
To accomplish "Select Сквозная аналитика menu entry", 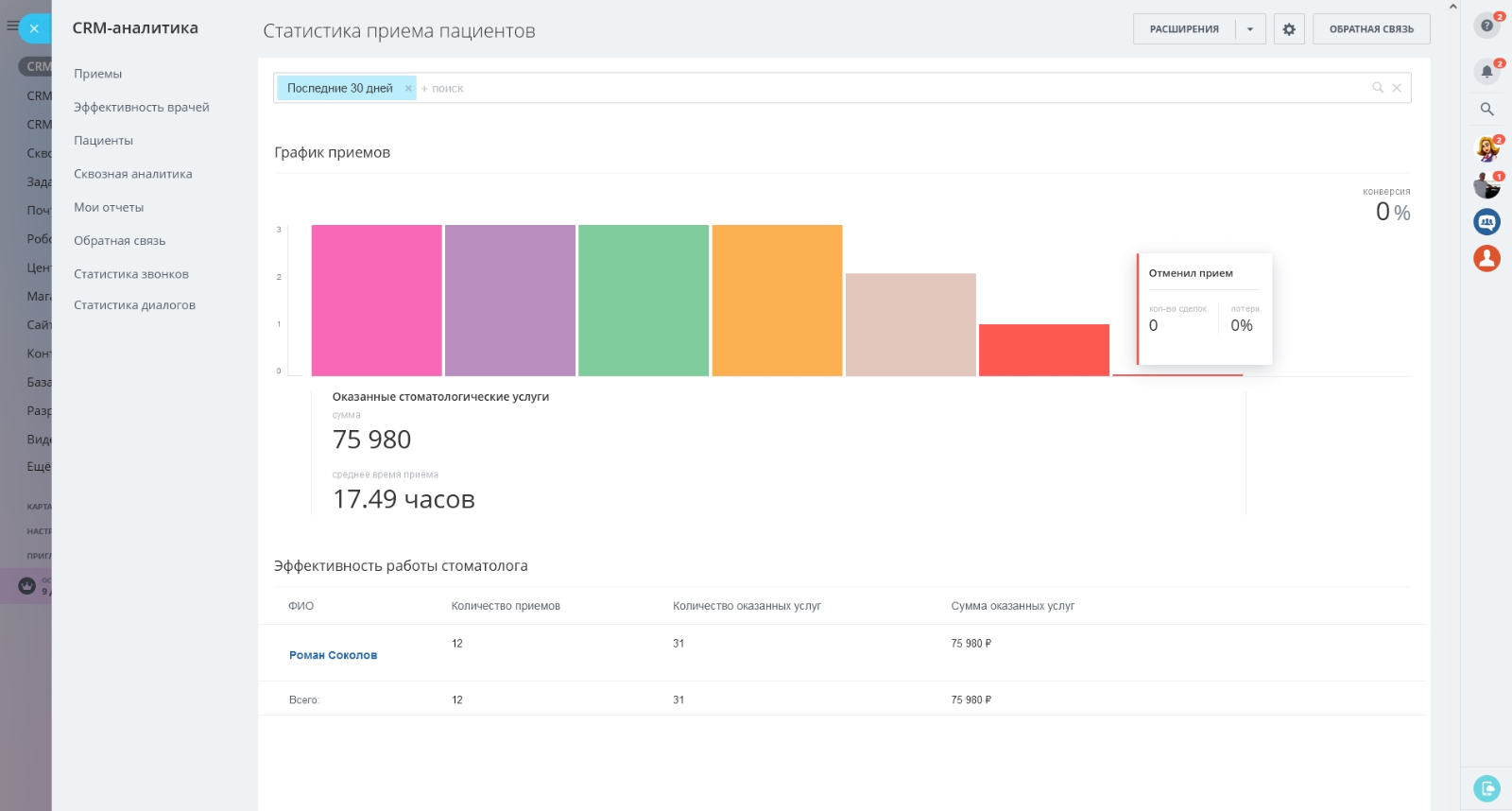I will pos(133,174).
